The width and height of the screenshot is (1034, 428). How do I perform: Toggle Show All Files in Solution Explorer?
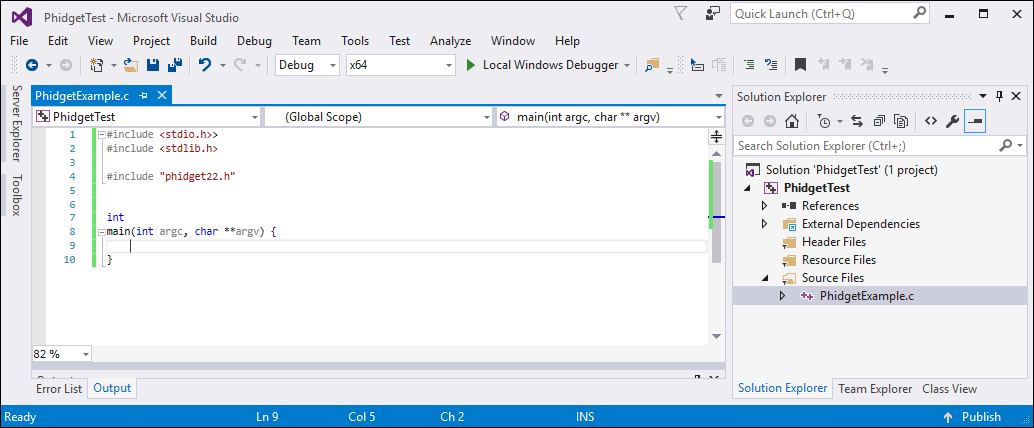click(901, 121)
